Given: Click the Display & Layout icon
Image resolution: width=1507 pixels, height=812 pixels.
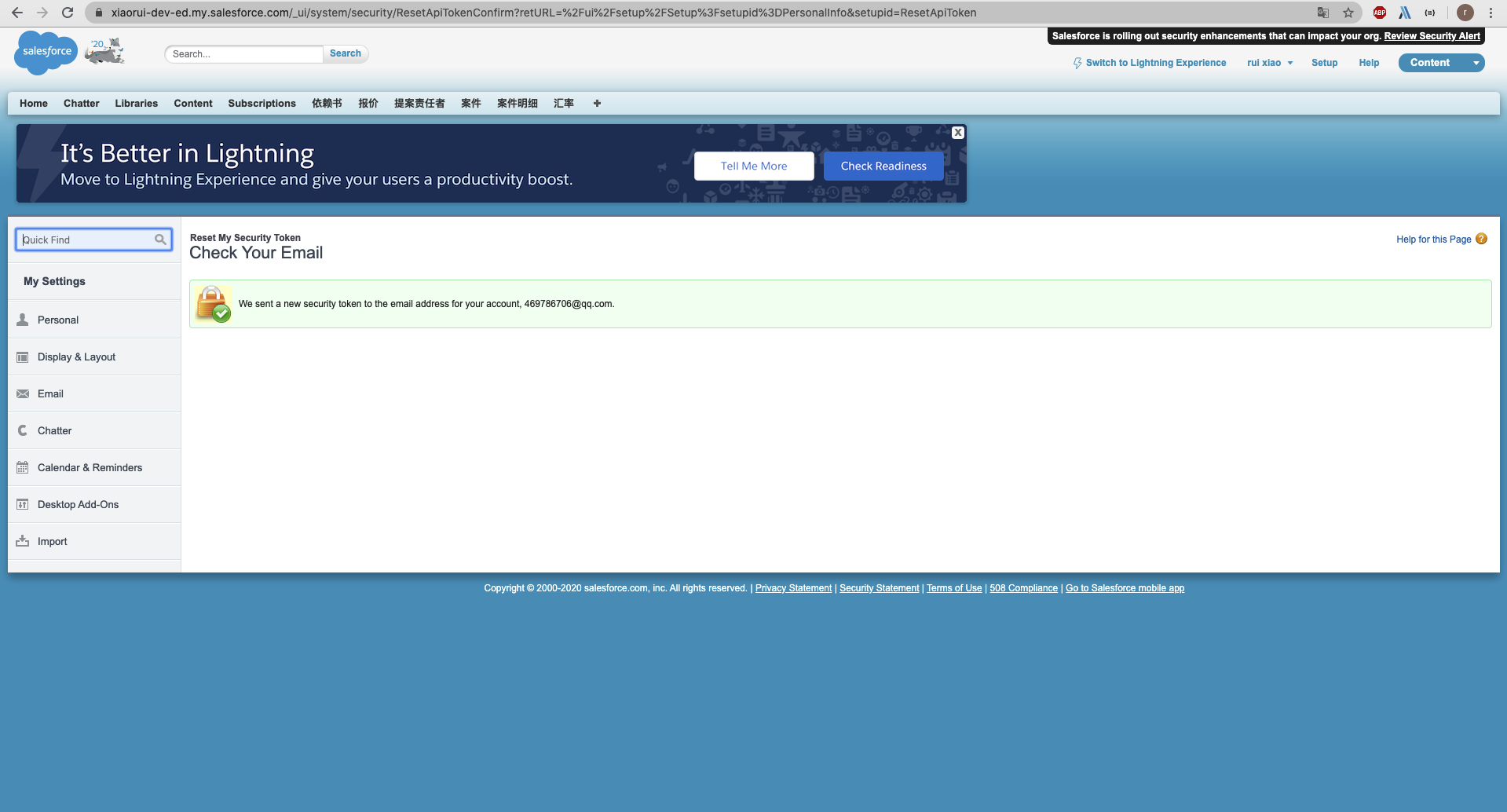Looking at the screenshot, I should [22, 357].
